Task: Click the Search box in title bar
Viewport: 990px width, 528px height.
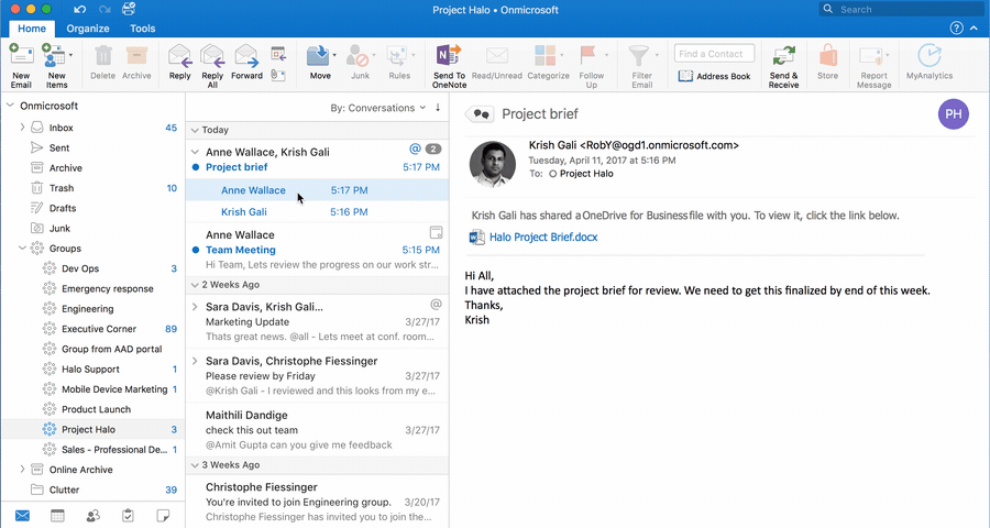Action: tap(903, 9)
